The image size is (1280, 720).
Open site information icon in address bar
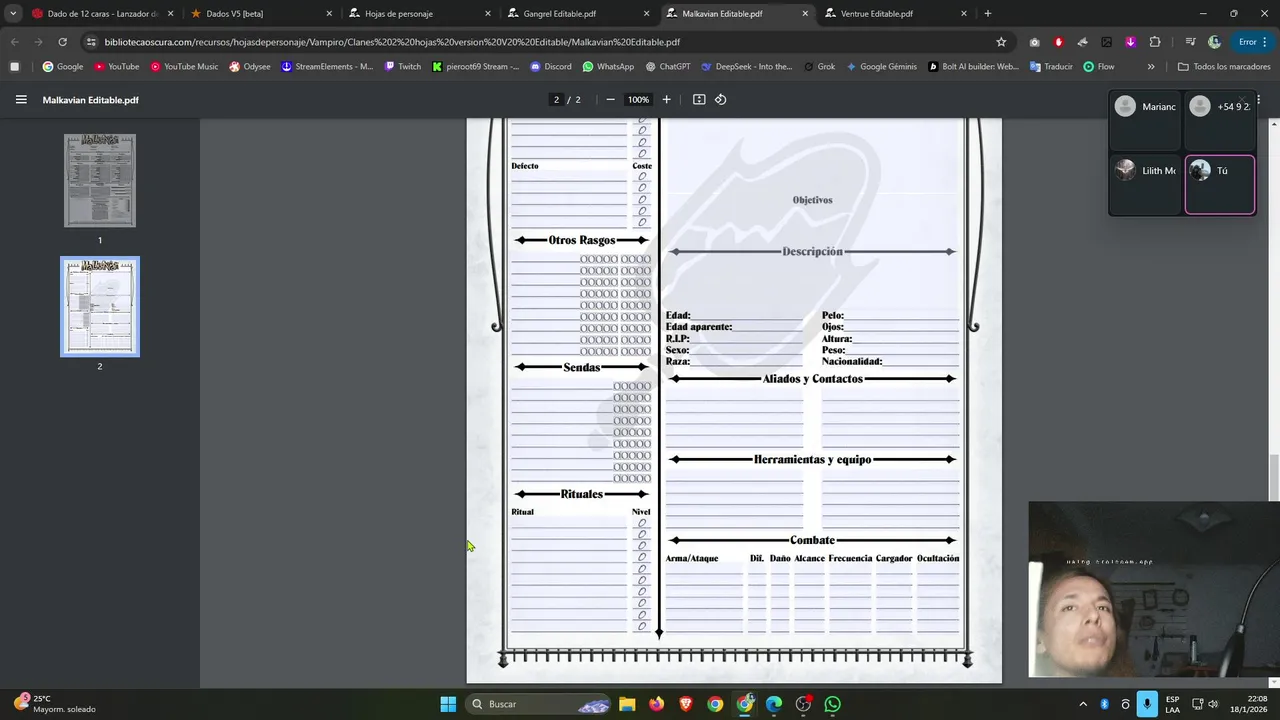[91, 42]
